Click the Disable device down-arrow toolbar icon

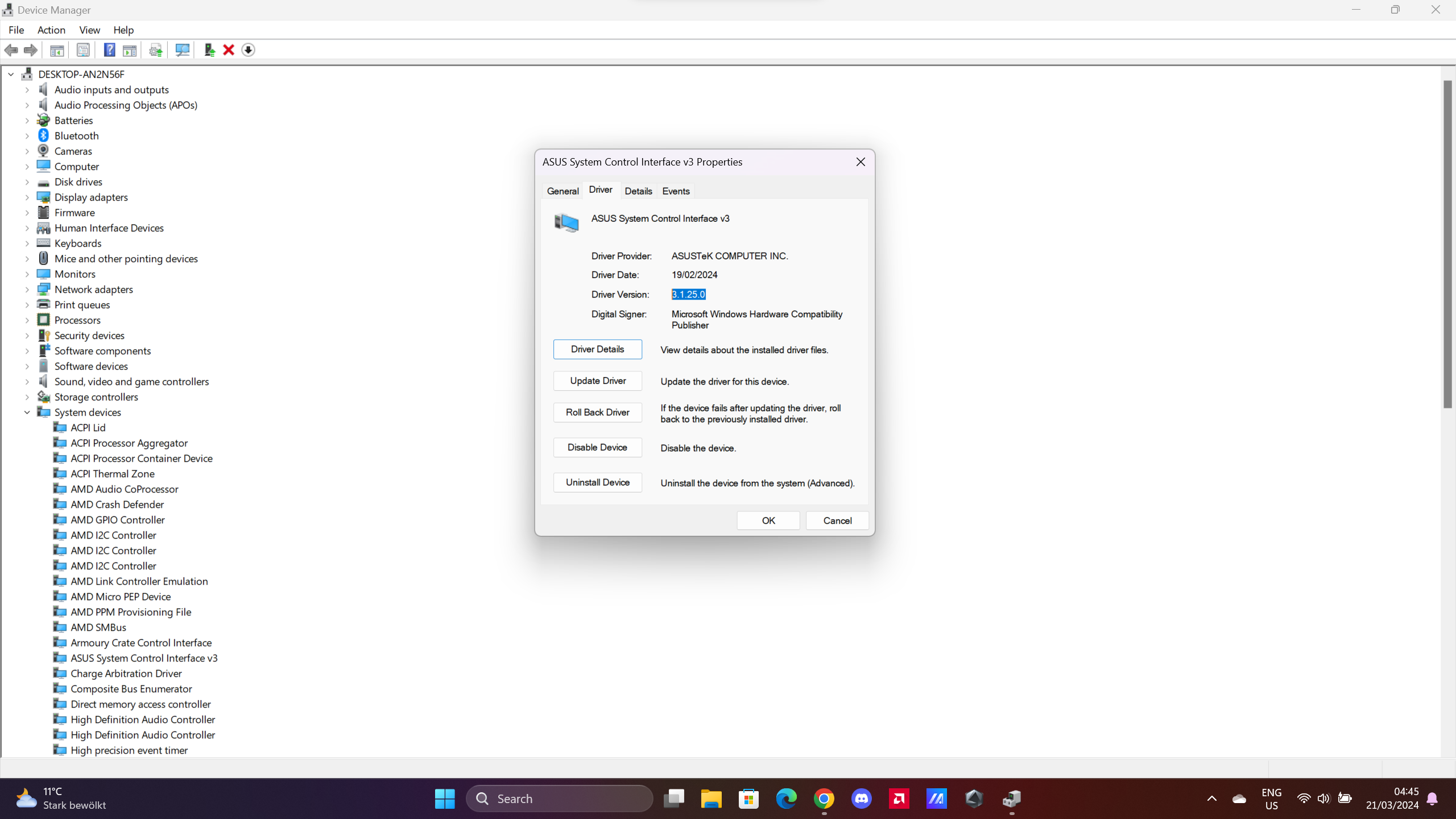(x=248, y=50)
